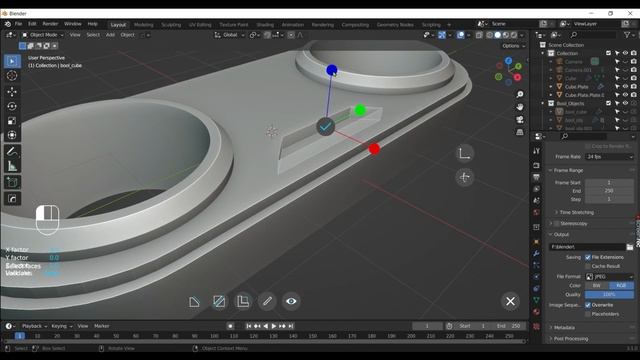Toggle File Extensions checkbox

[588, 257]
